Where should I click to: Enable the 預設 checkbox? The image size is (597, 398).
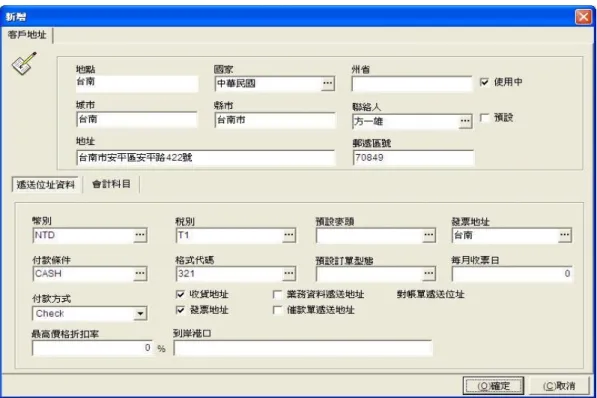click(x=484, y=118)
